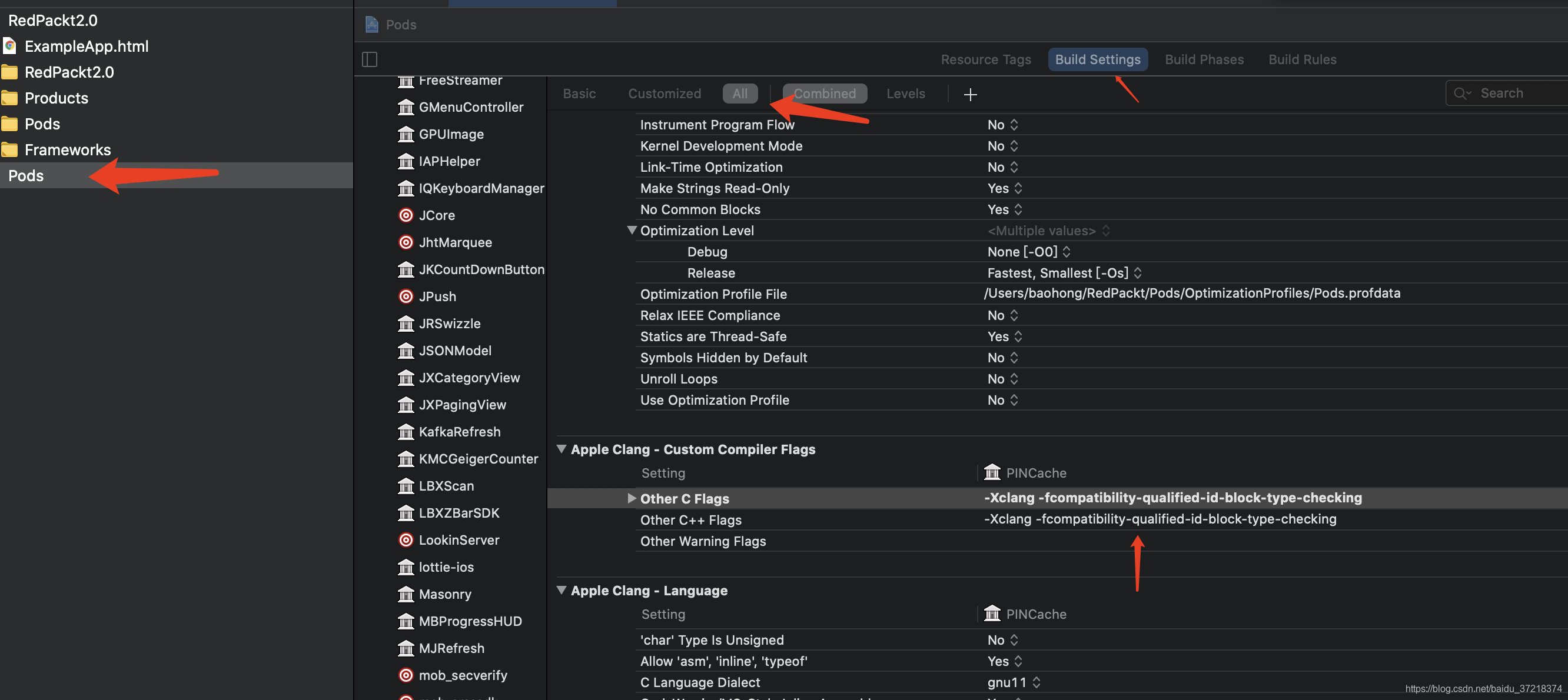This screenshot has height=700, width=1568.
Task: Select the LookinServer pod icon
Action: 406,540
